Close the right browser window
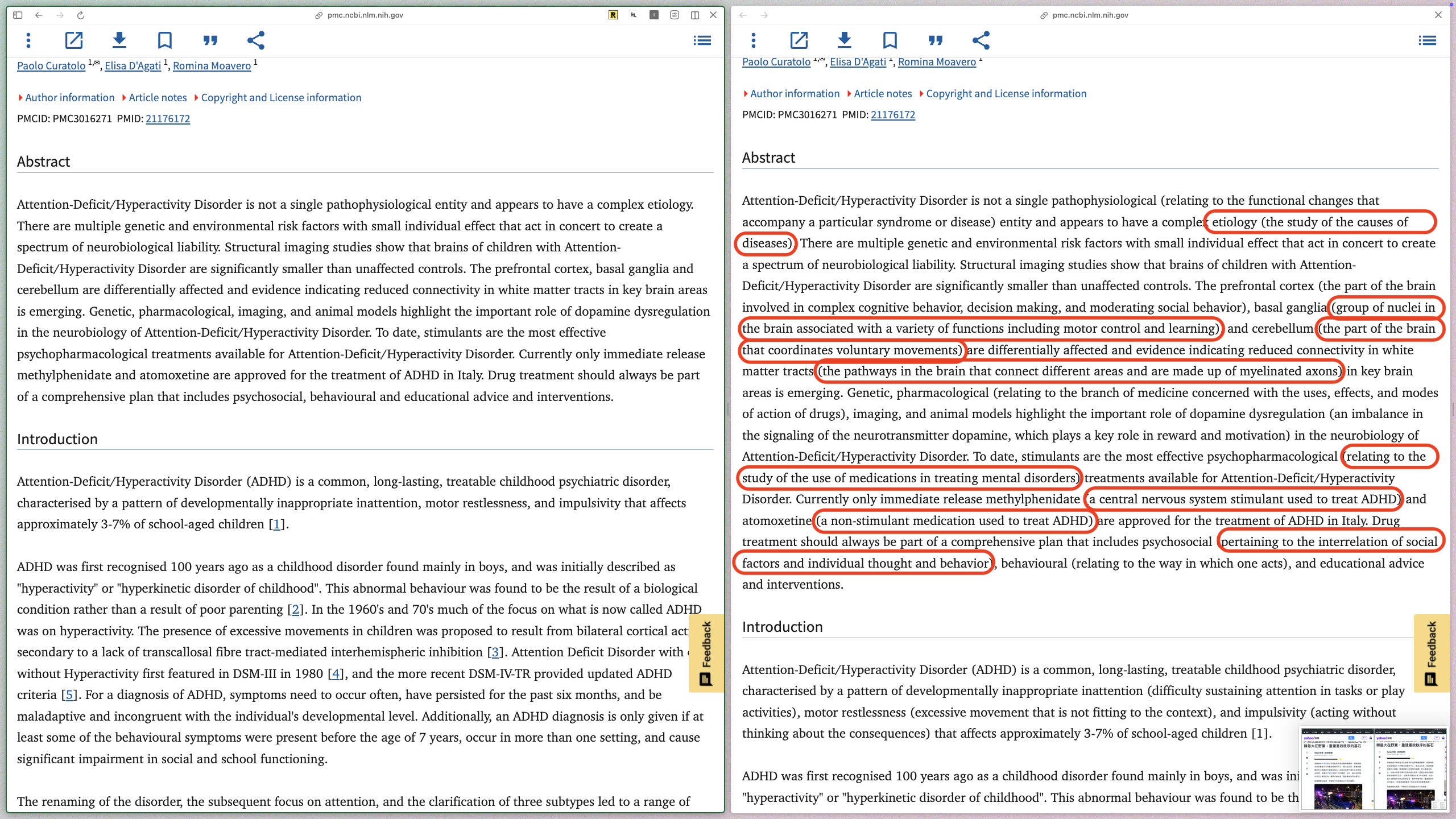 pyautogui.click(x=1438, y=15)
